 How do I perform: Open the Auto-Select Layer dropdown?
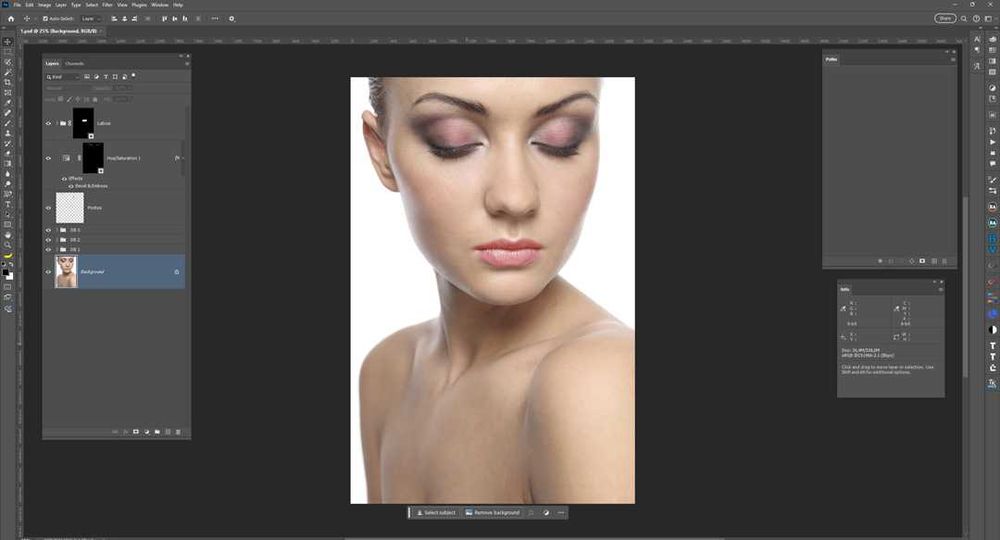(x=91, y=18)
